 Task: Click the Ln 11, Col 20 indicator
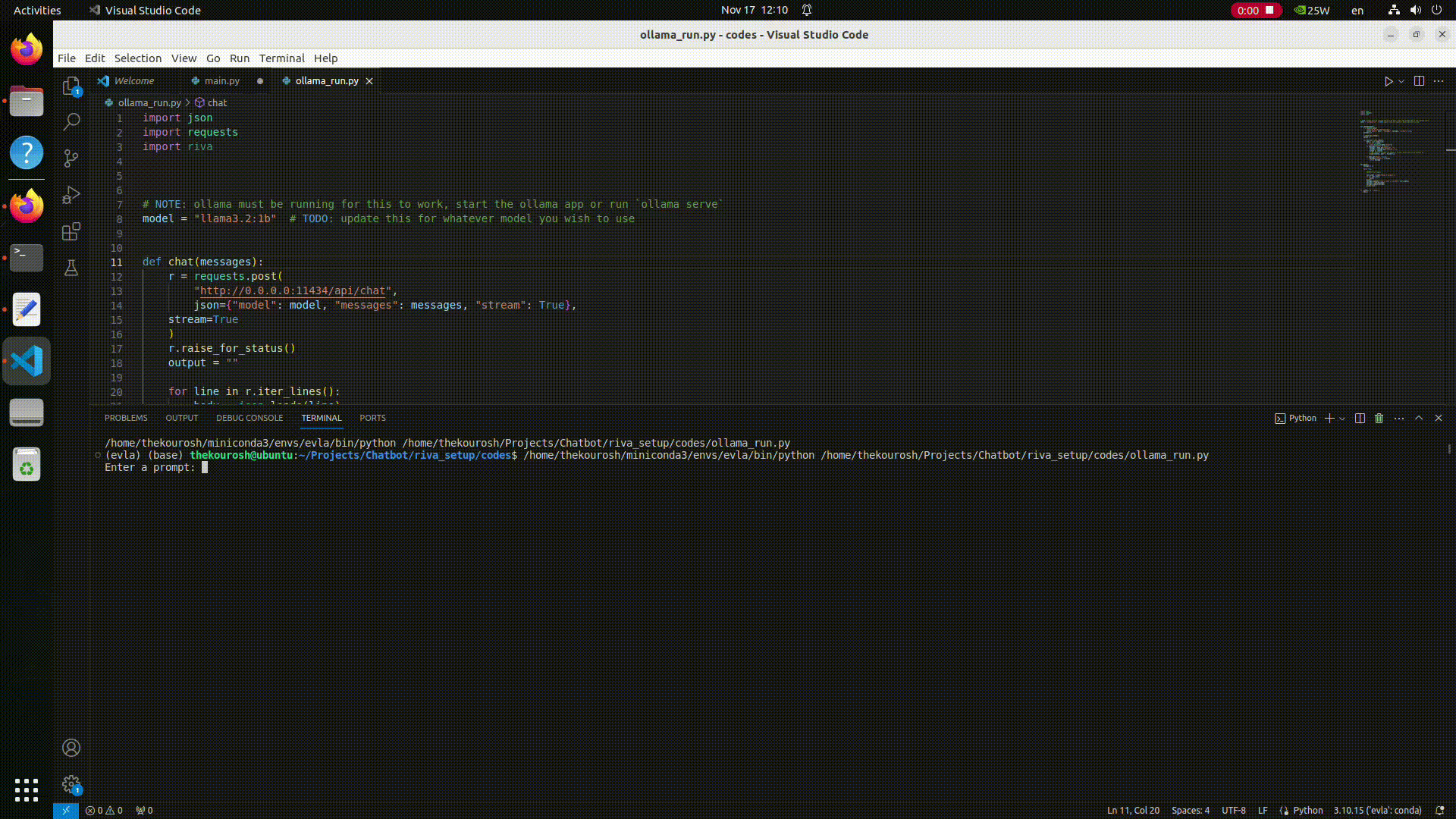point(1133,810)
